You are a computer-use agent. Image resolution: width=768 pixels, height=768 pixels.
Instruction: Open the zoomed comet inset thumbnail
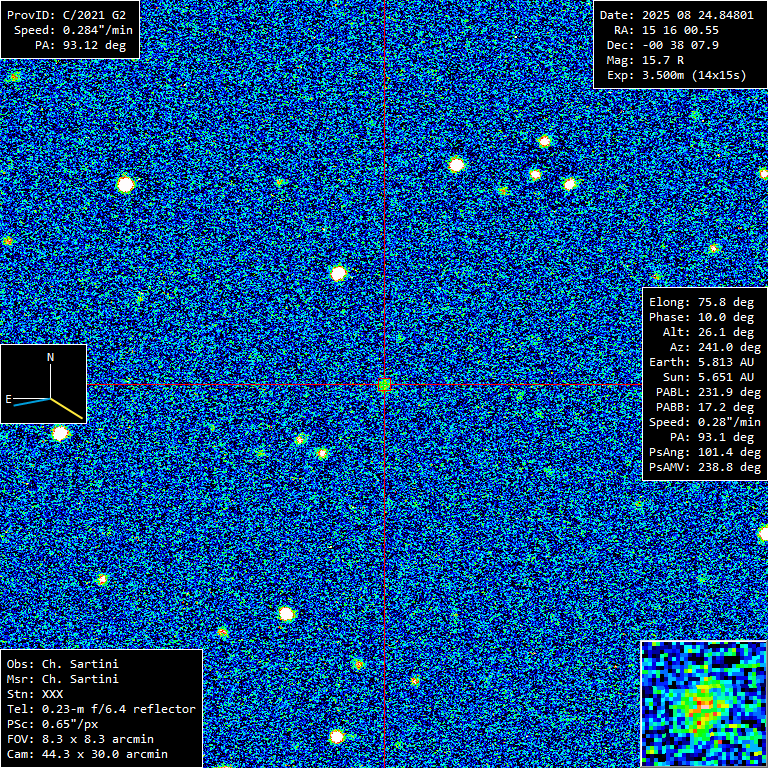[703, 703]
